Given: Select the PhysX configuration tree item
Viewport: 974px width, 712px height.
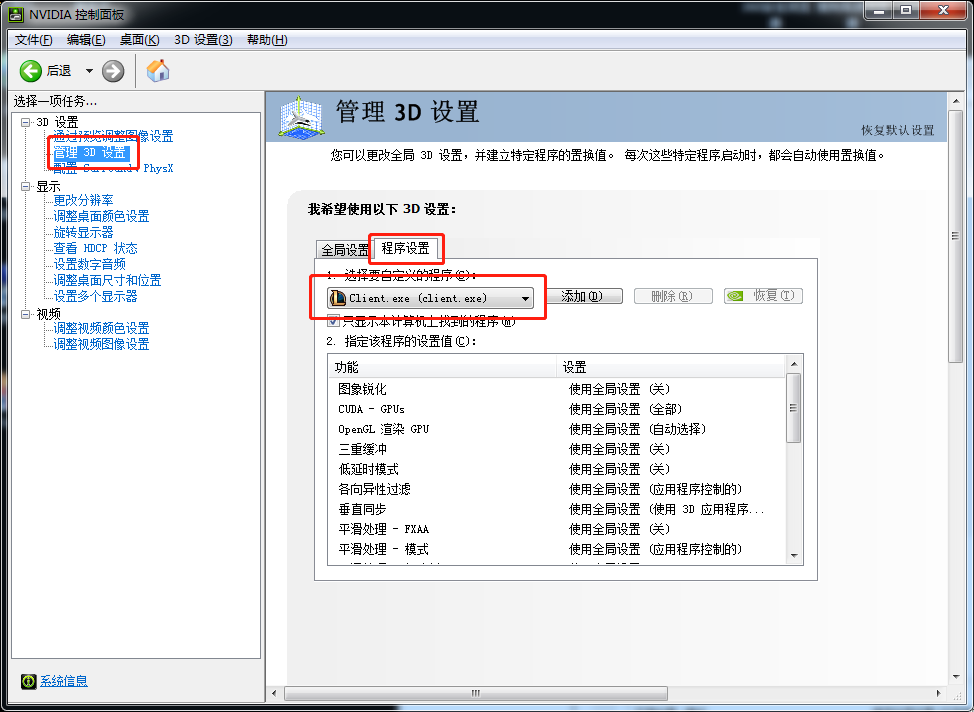Looking at the screenshot, I should [113, 168].
